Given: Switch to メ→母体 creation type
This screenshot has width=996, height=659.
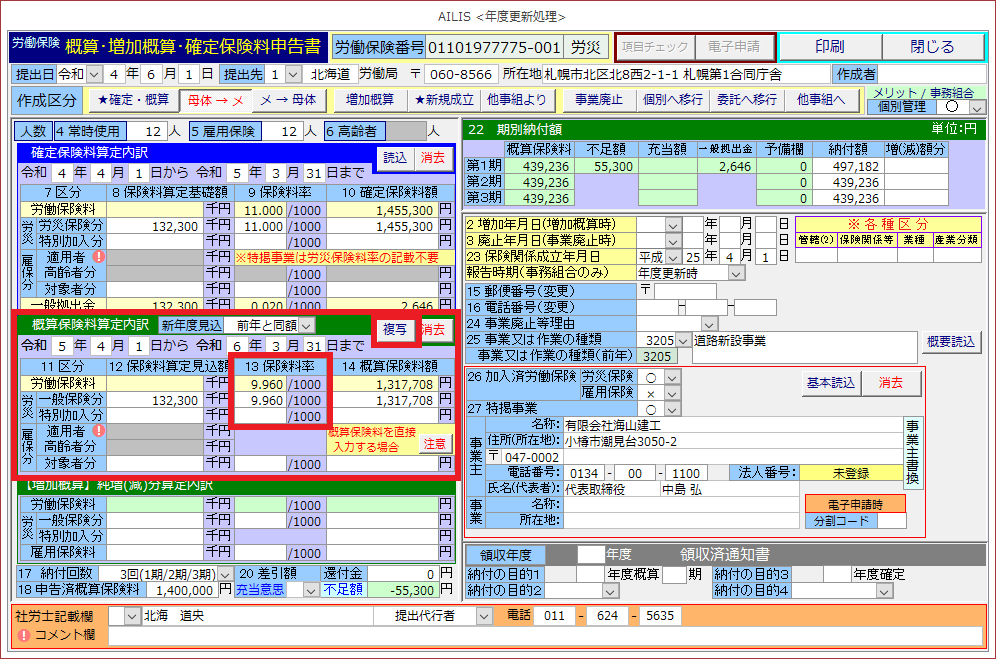Looking at the screenshot, I should [x=287, y=100].
